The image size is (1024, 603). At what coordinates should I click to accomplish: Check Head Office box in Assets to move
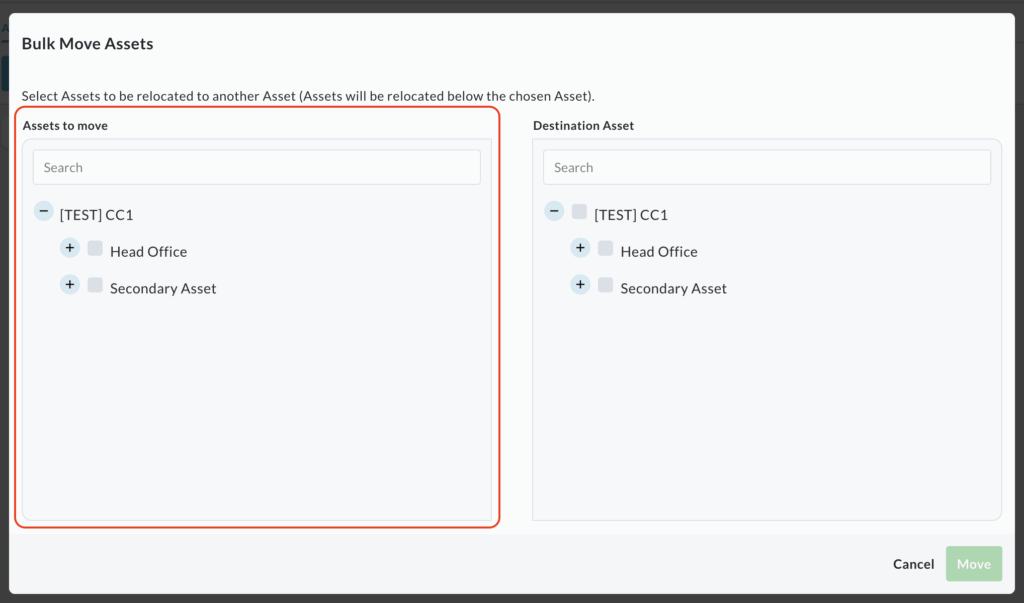95,248
